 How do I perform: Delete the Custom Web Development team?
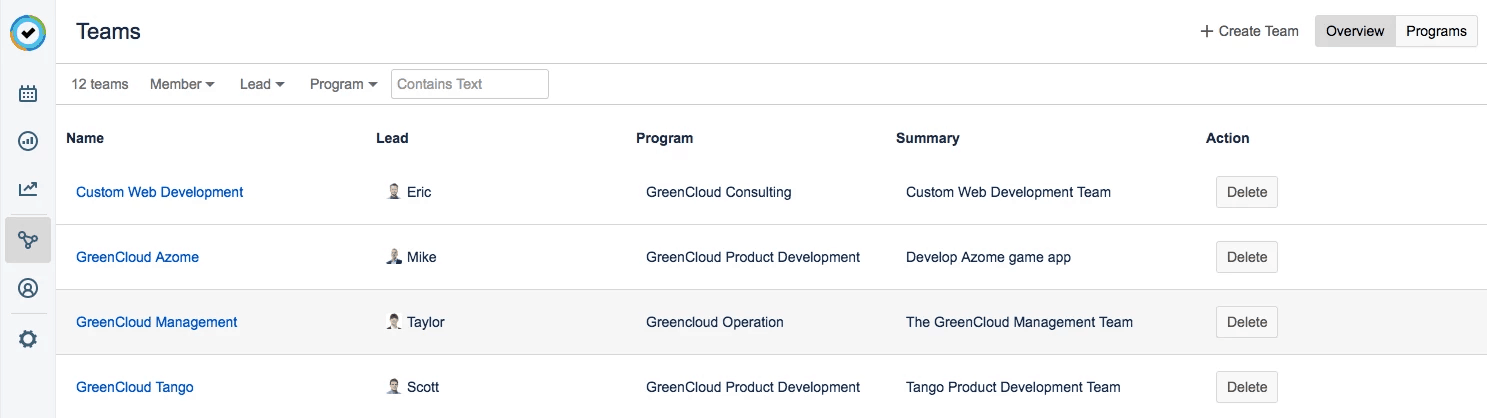pos(1247,192)
